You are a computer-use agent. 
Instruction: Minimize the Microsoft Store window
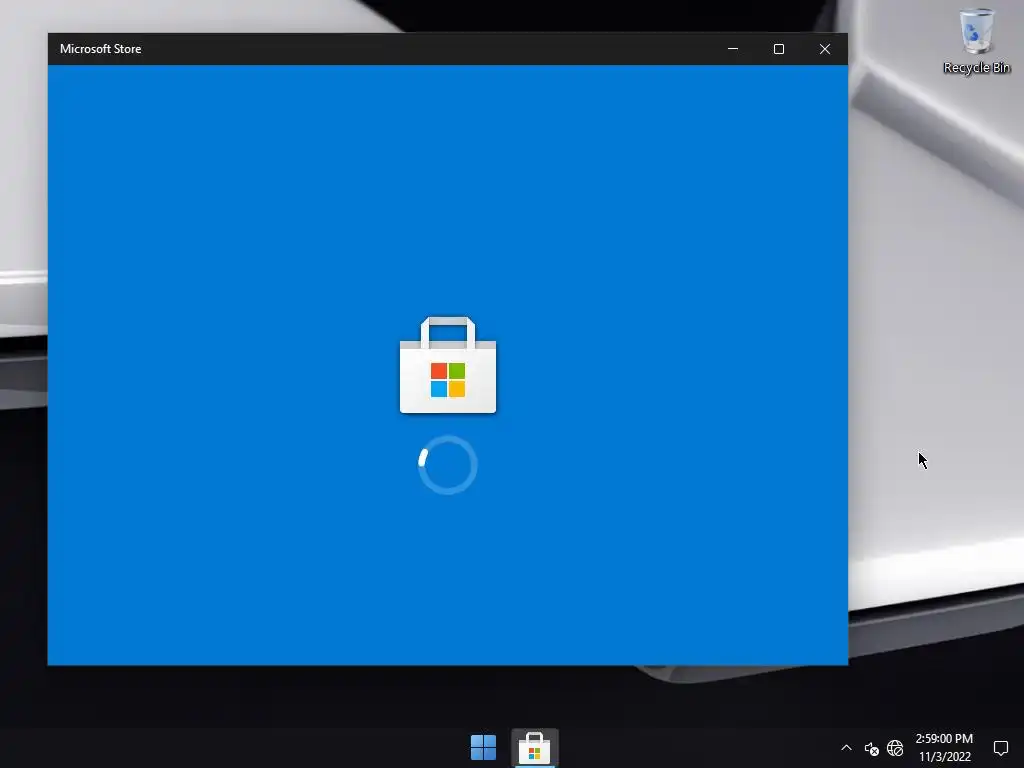pos(733,49)
